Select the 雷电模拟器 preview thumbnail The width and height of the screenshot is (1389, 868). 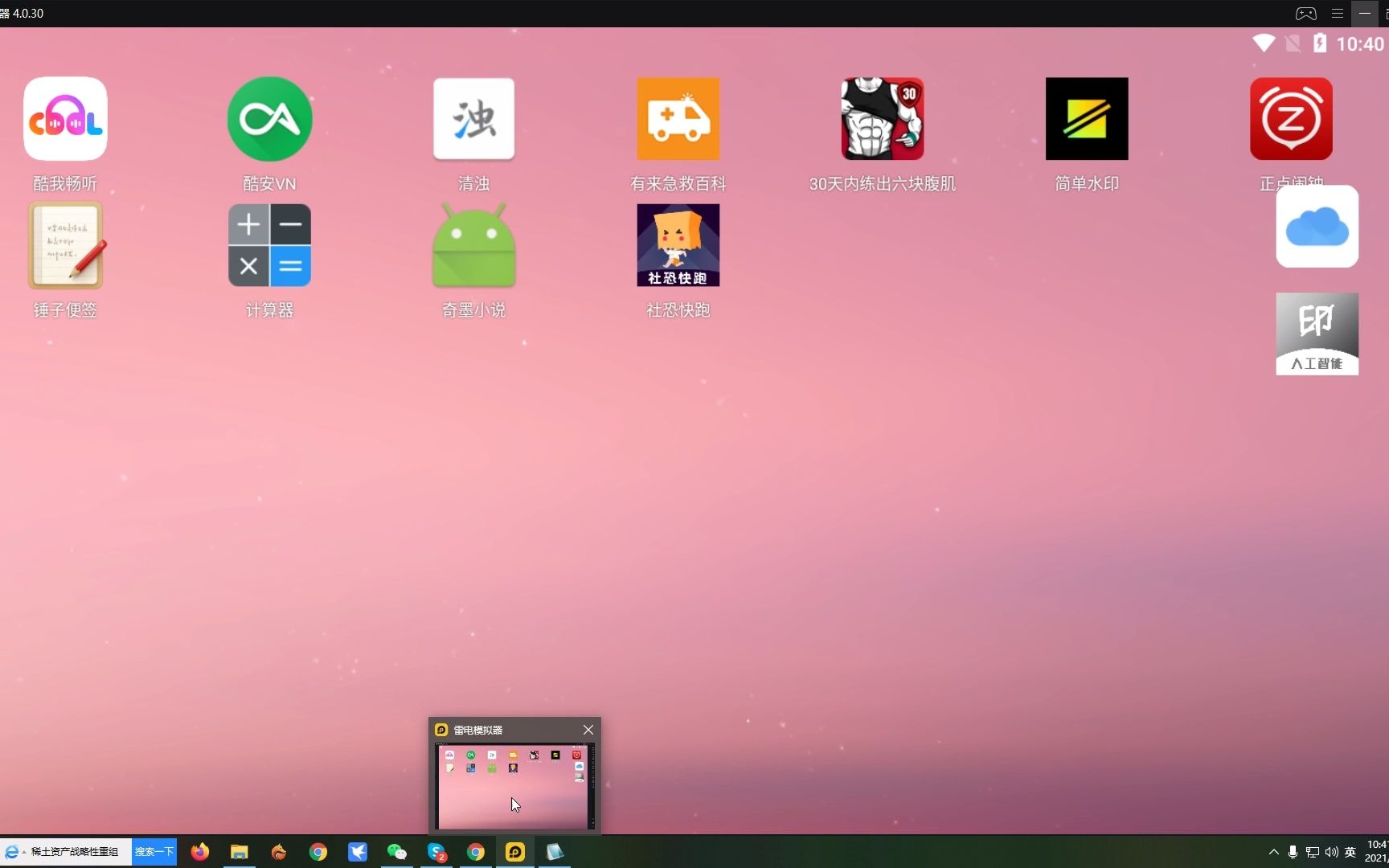tap(514, 786)
